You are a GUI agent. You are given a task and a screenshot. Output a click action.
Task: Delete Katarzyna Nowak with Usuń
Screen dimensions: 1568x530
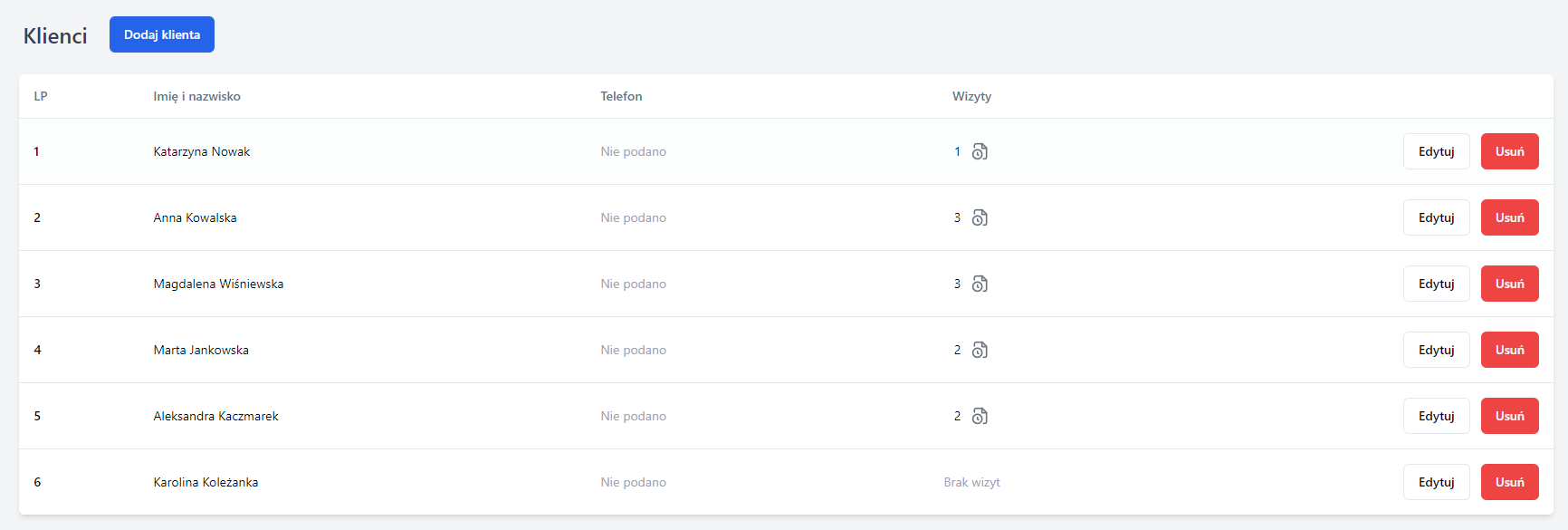[1510, 151]
